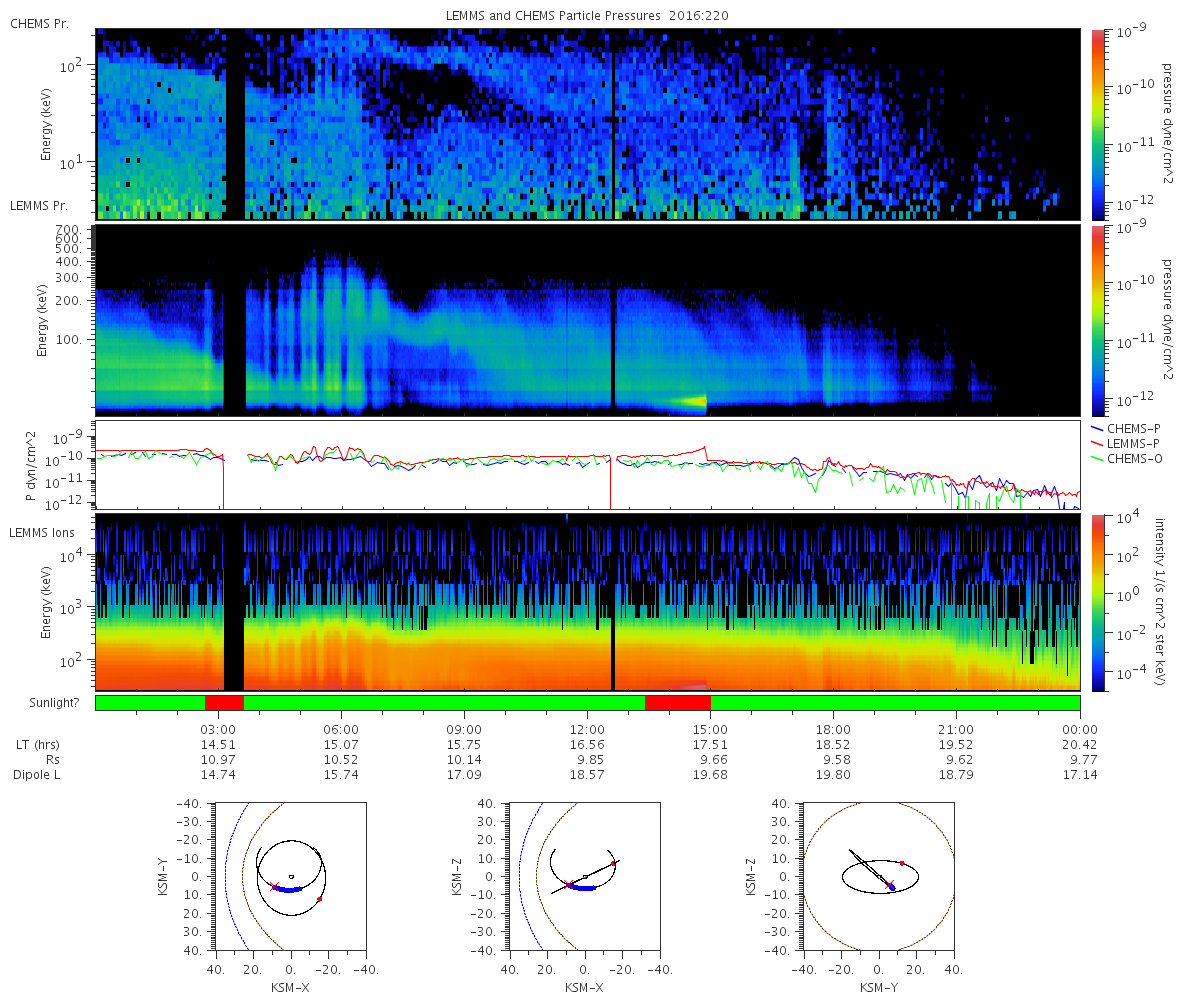Click the pressure color bar beside the CHEMS panel
Screen dimensions: 1200x1000
tap(1097, 124)
